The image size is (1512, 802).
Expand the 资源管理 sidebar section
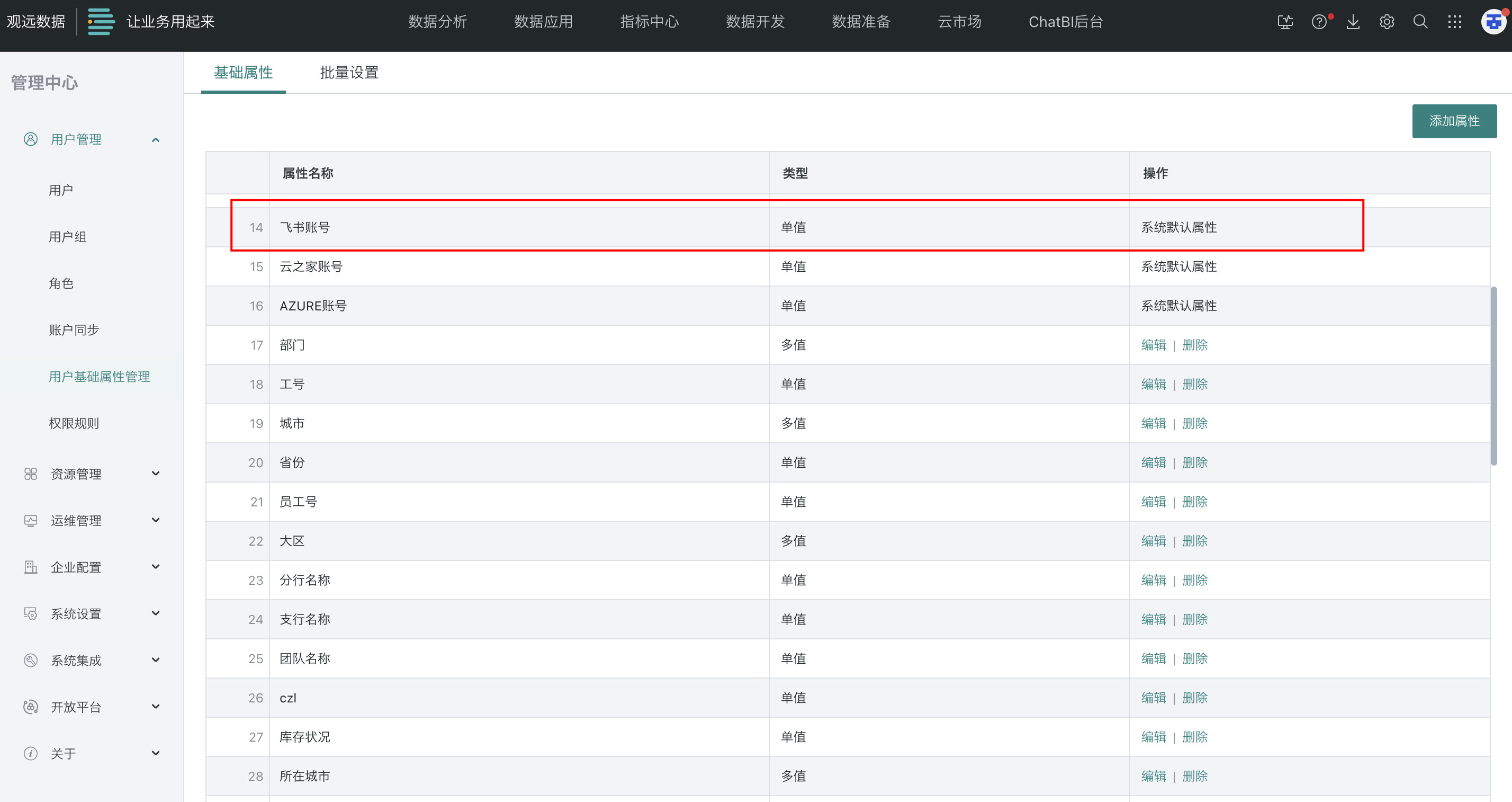156,474
